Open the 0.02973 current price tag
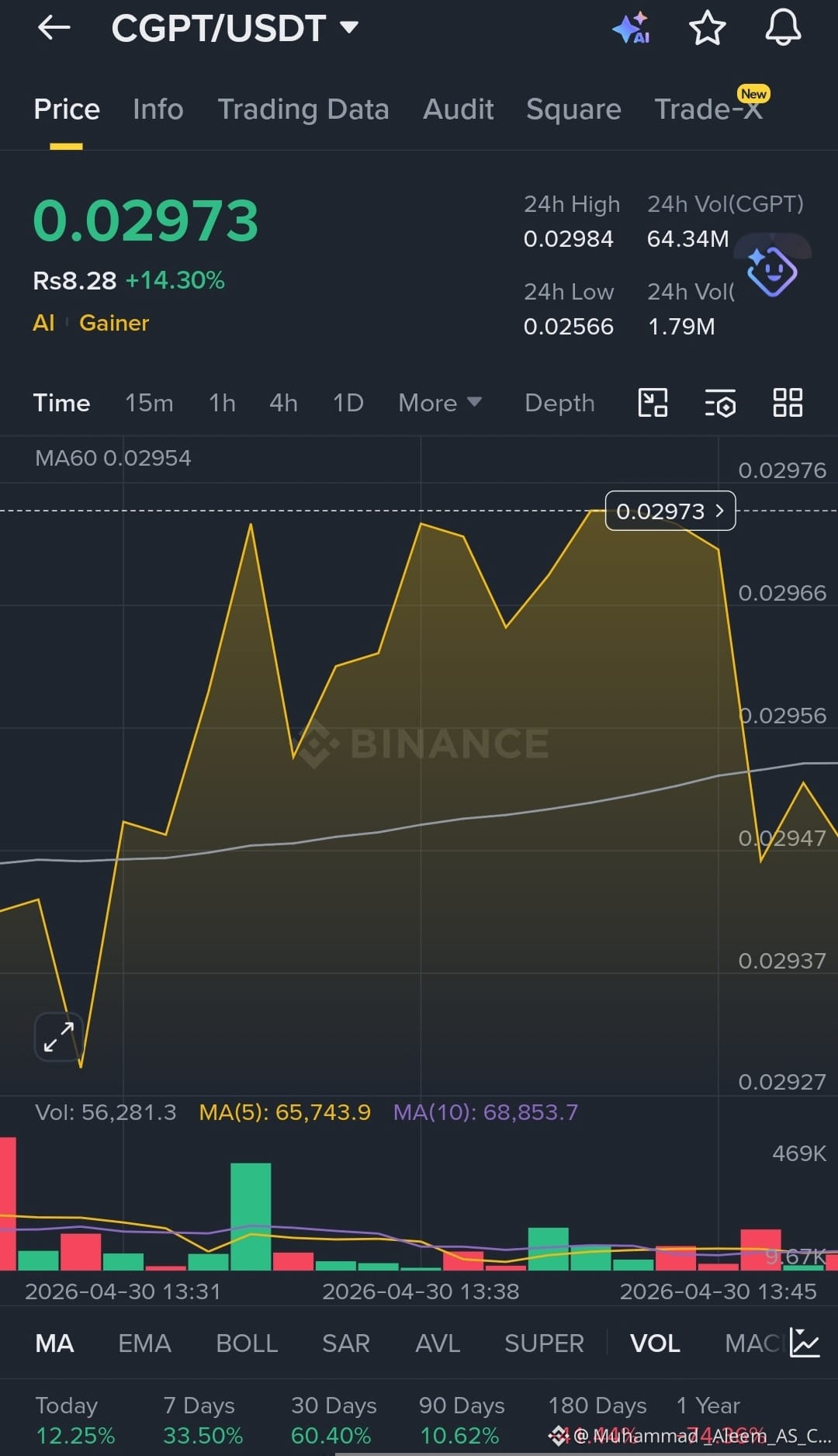Image resolution: width=838 pixels, height=1456 pixels. click(670, 511)
